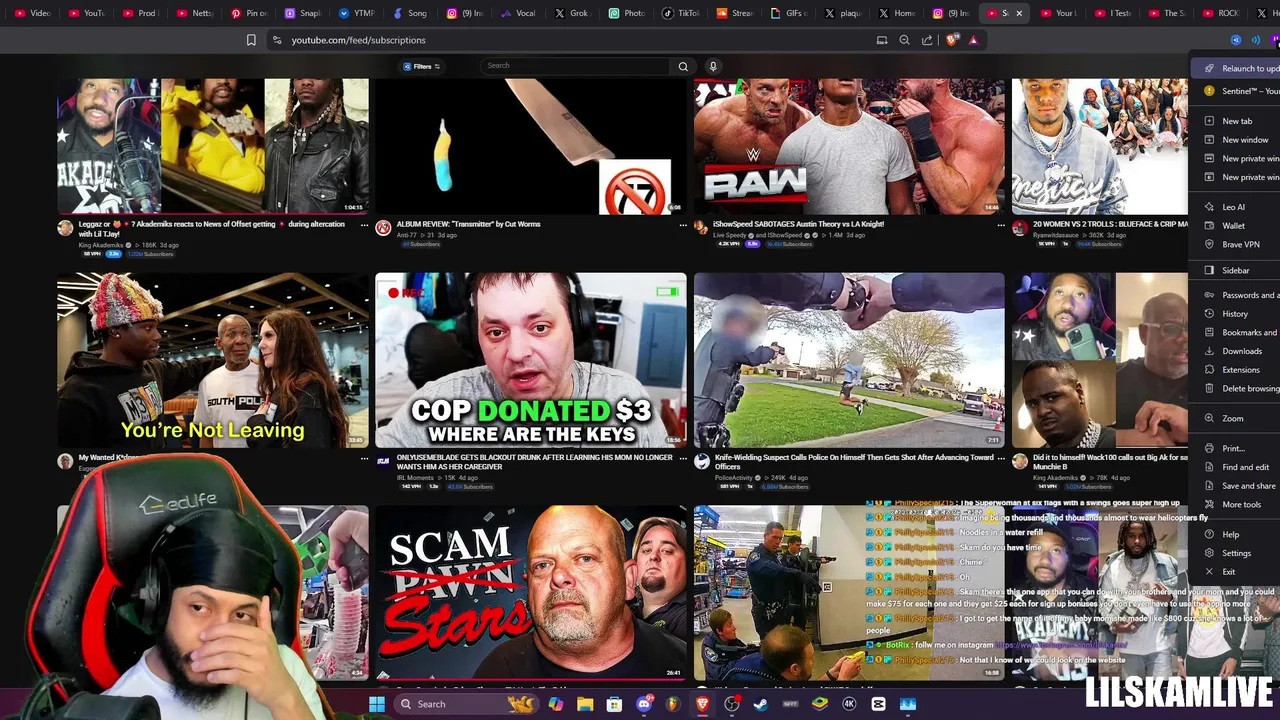Open options menu for the ONLYUSEMEBLADE video
This screenshot has width=1280, height=720.
[683, 458]
